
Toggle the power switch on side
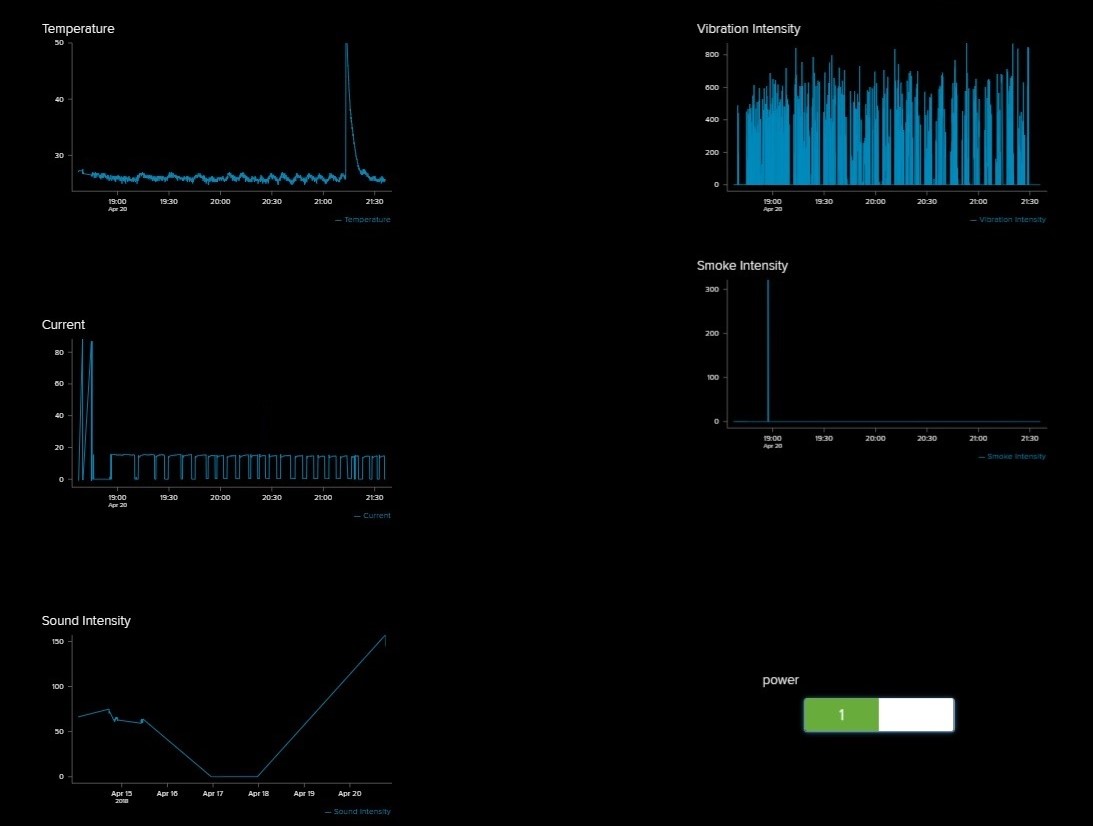pos(841,714)
